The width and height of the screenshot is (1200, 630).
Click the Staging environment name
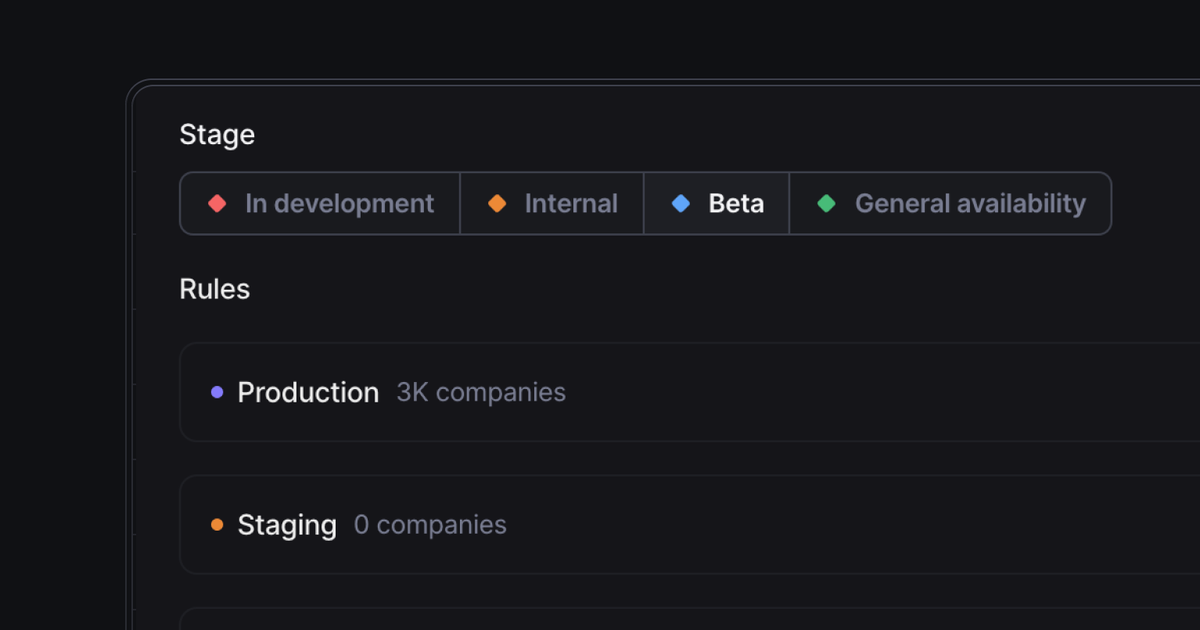pyautogui.click(x=286, y=525)
